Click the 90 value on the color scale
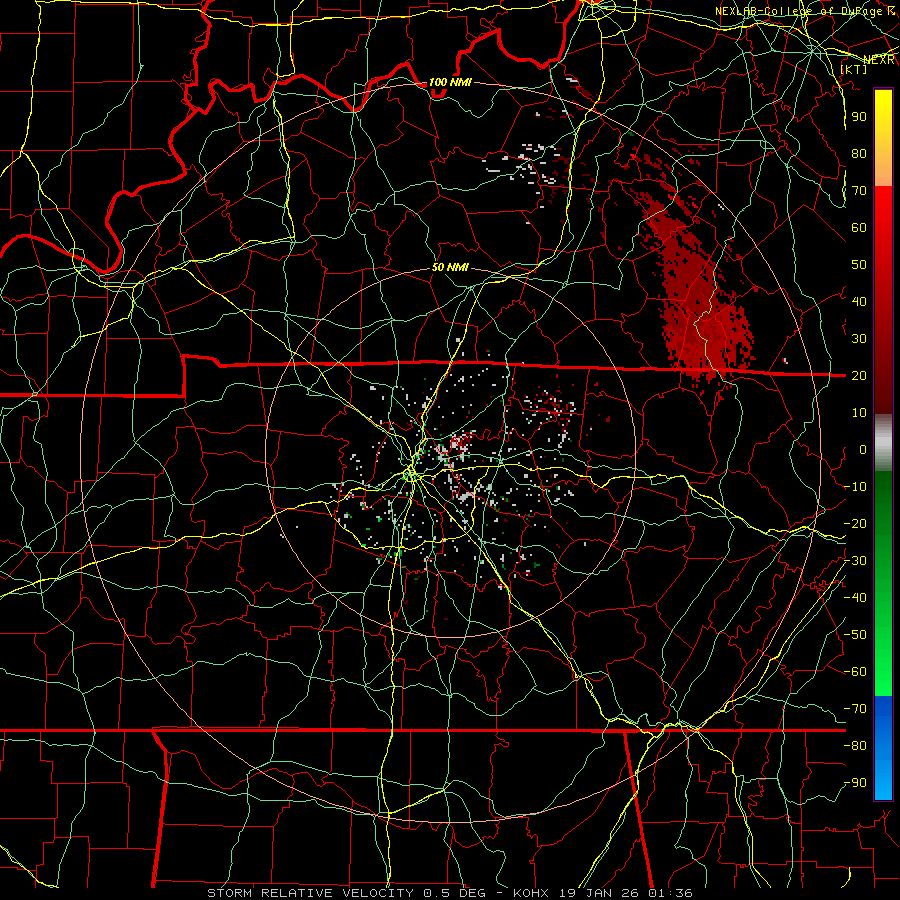900x900 pixels. coord(859,117)
